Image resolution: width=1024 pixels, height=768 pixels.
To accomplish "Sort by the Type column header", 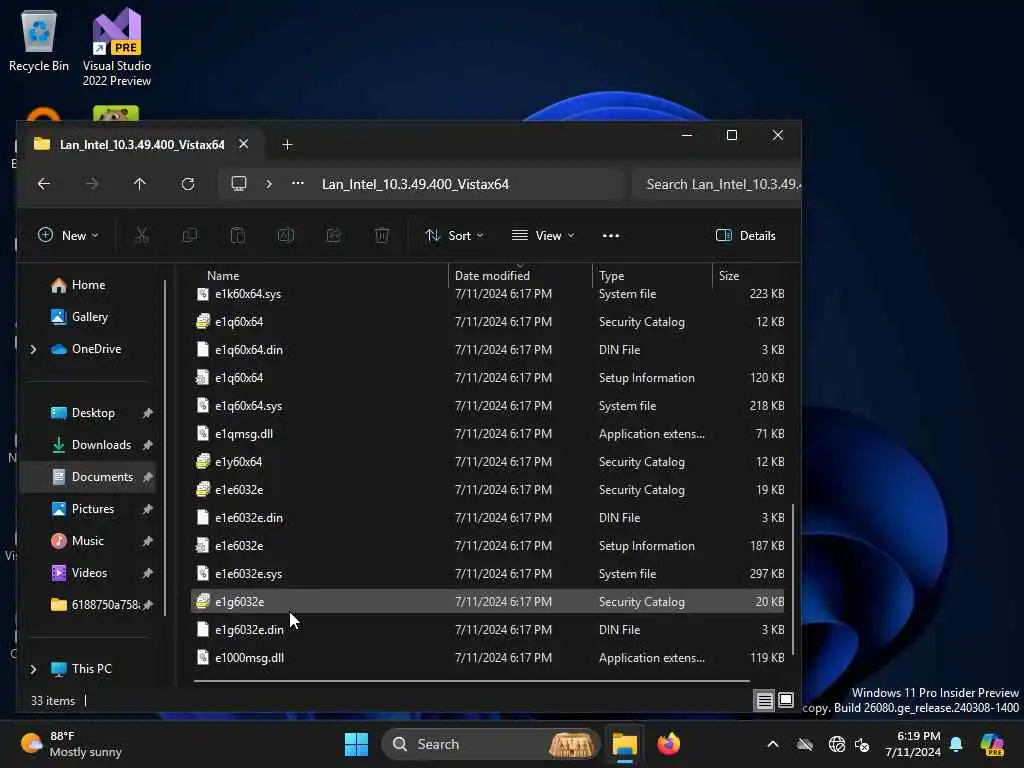I will 611,276.
